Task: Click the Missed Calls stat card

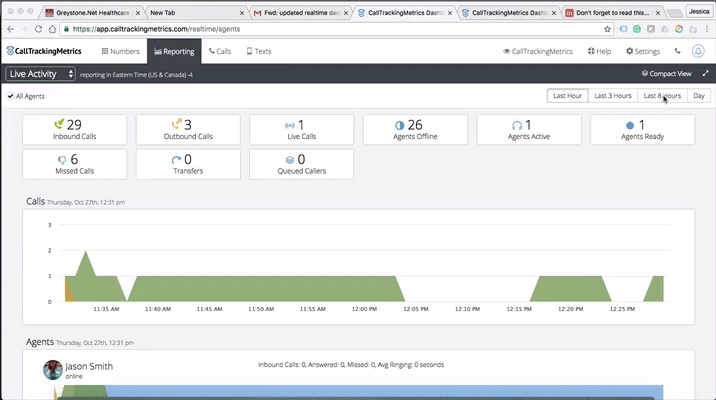Action: point(75,163)
